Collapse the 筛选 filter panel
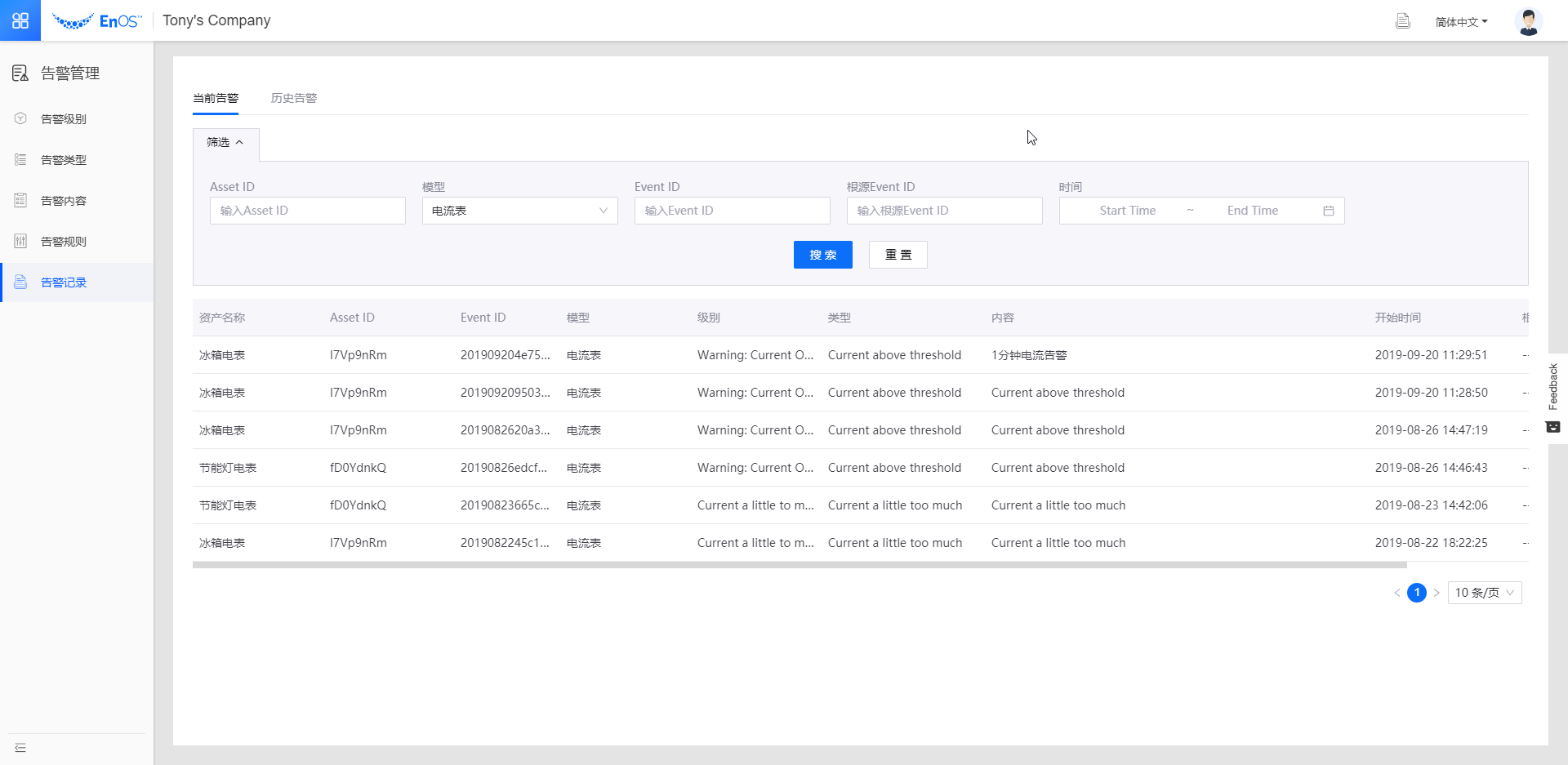1568x765 pixels. click(225, 143)
